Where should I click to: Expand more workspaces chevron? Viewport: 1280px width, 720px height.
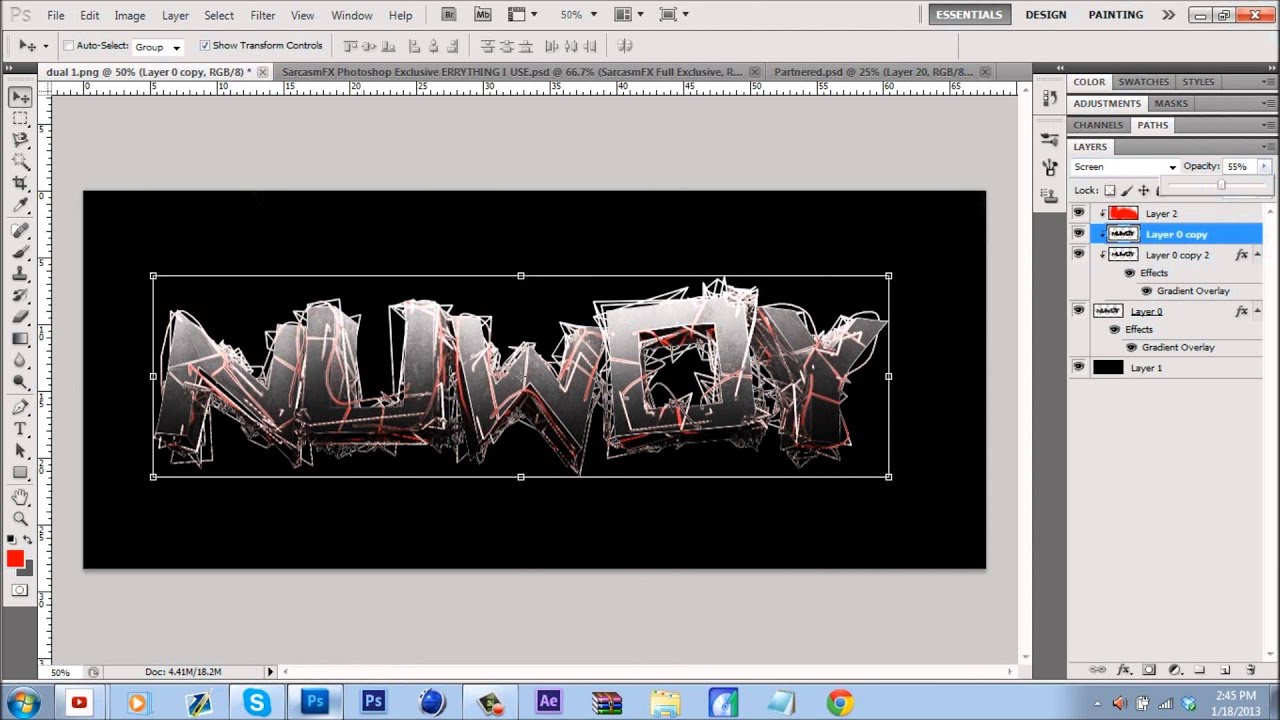coord(1168,15)
